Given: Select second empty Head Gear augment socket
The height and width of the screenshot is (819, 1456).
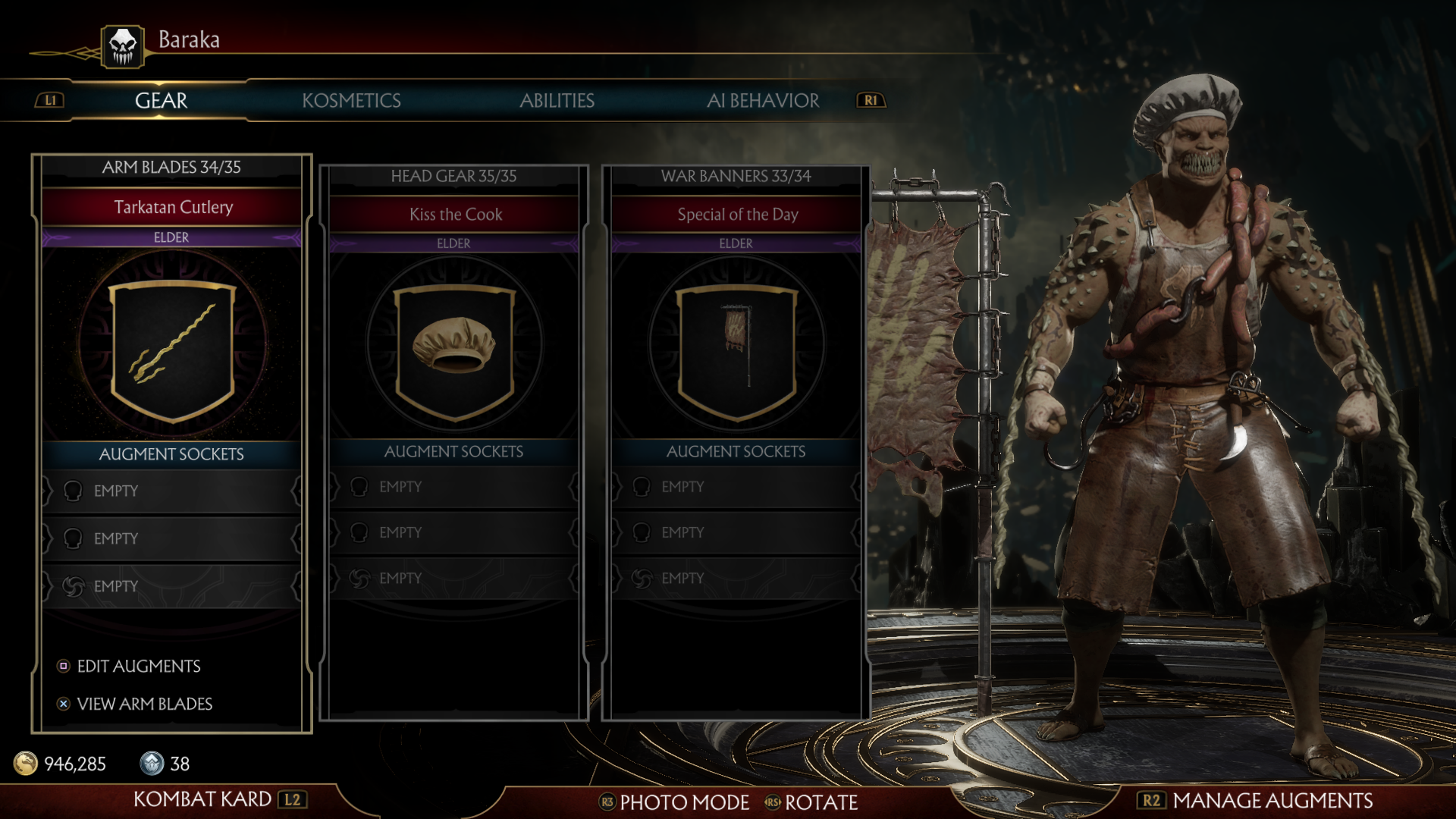Looking at the screenshot, I should pyautogui.click(x=453, y=532).
